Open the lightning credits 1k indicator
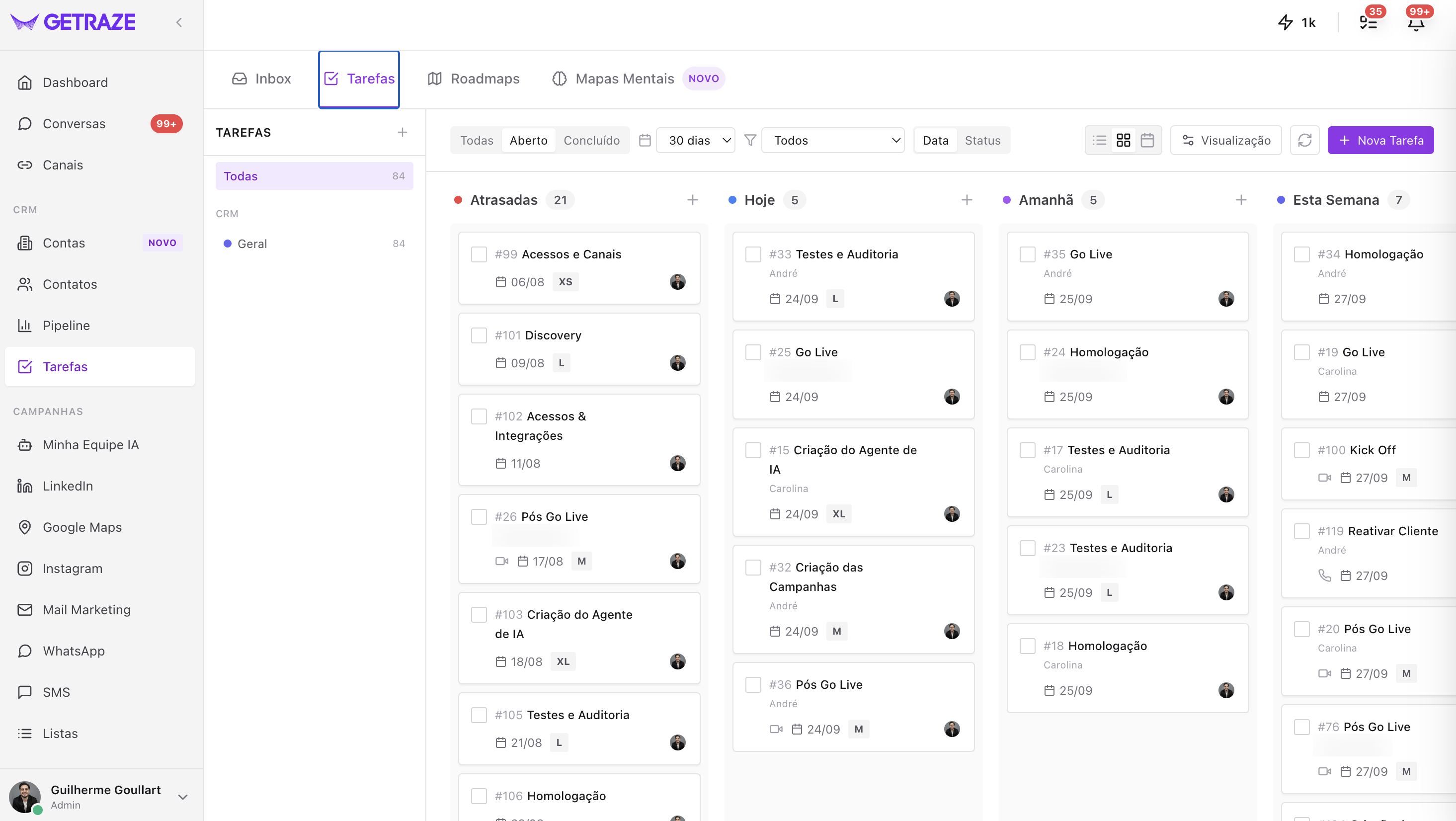Screen dimensions: 1456x821 pos(1296,23)
